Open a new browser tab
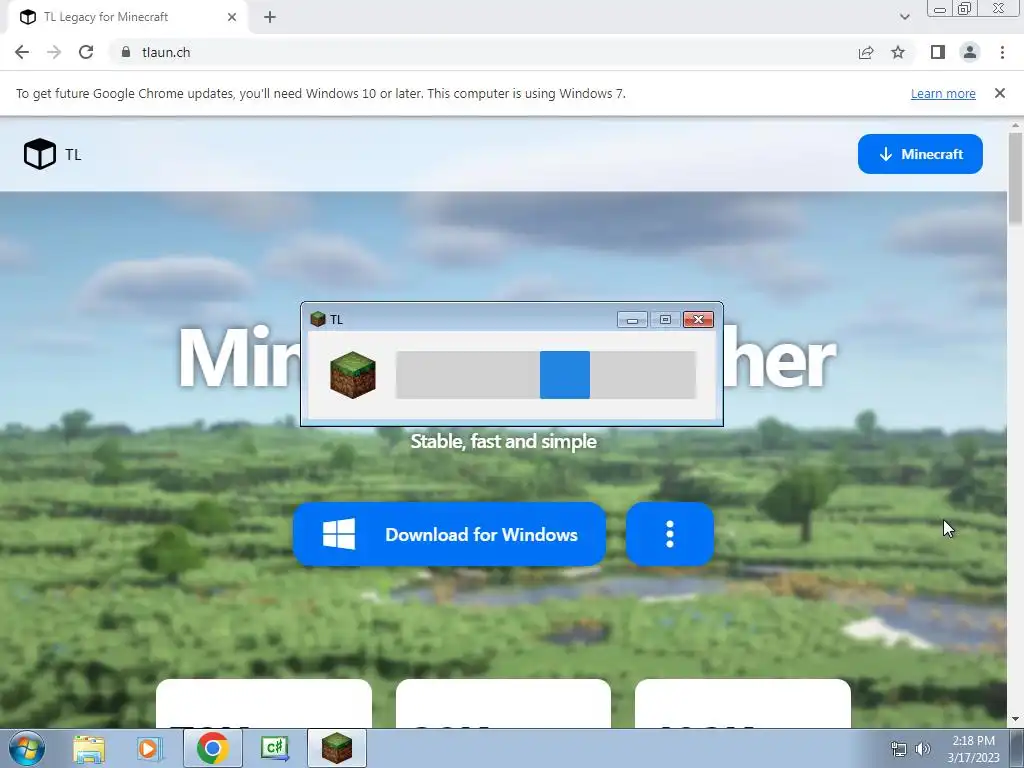The height and width of the screenshot is (768, 1024). coord(270,18)
